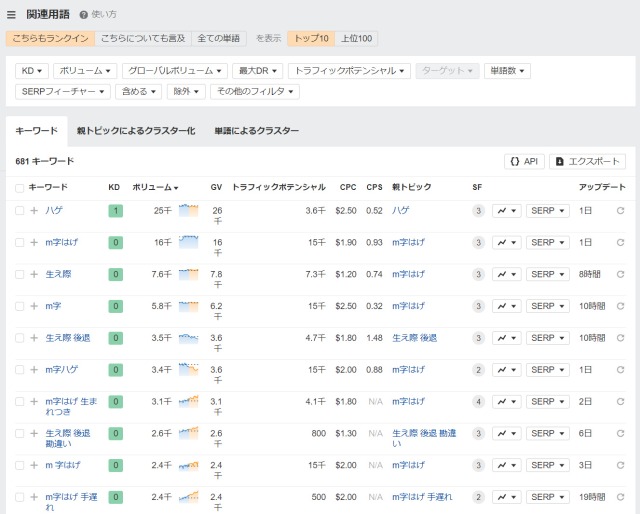Screen dimensions: 640x514
Task: Refresh the m字ハゲ row data
Action: pos(620,370)
